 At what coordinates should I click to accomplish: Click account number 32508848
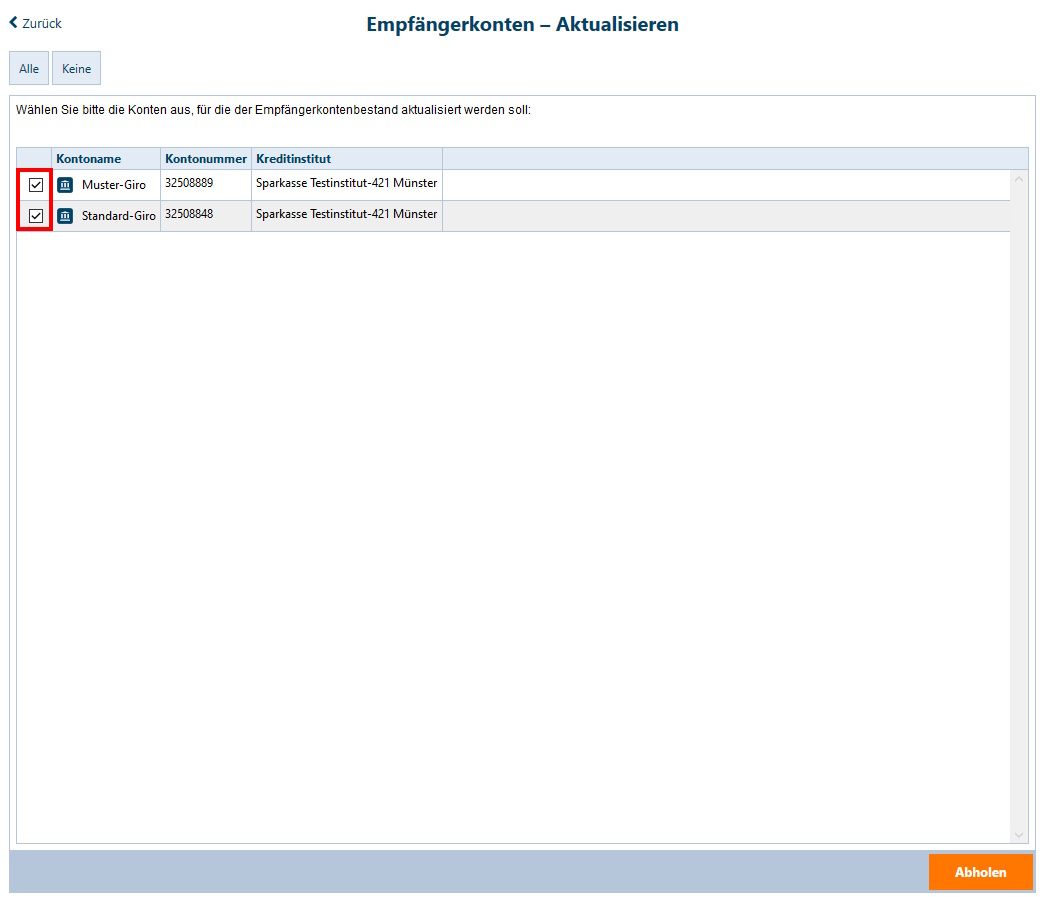189,214
